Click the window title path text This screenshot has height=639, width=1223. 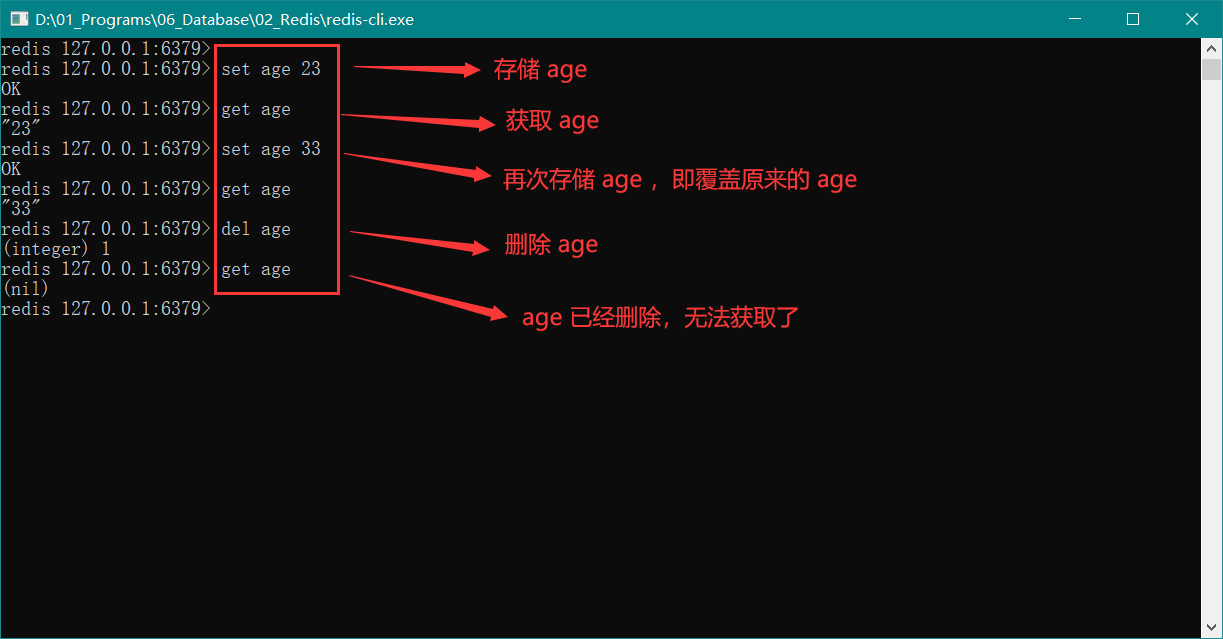(x=224, y=19)
